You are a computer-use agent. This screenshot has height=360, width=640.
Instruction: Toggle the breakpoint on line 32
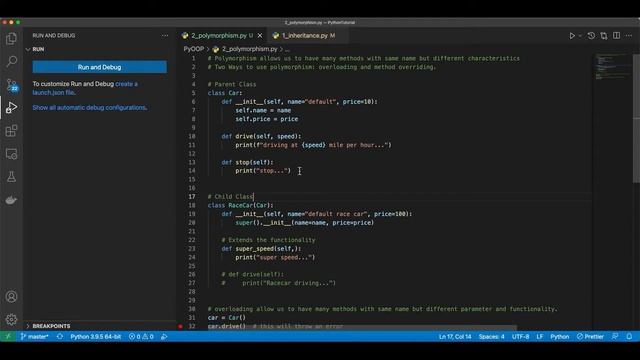click(x=180, y=327)
